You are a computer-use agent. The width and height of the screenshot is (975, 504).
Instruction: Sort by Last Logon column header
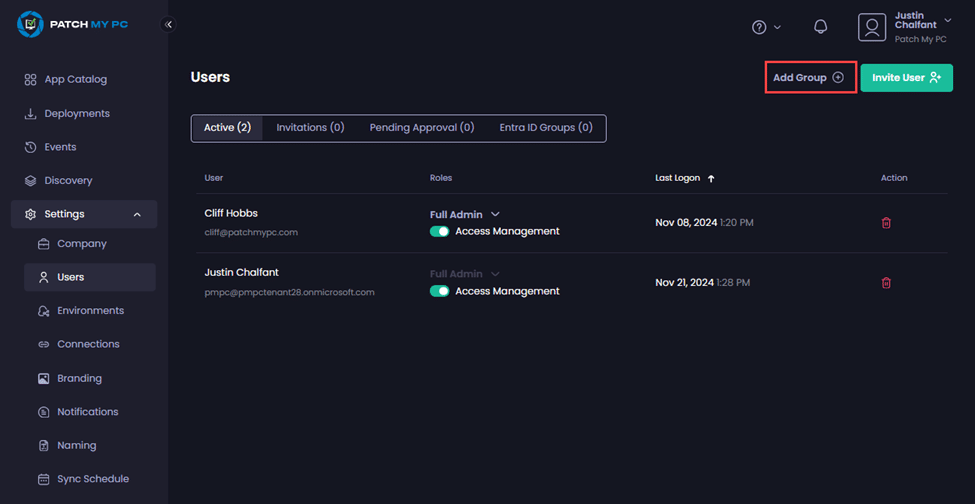pyautogui.click(x=685, y=178)
